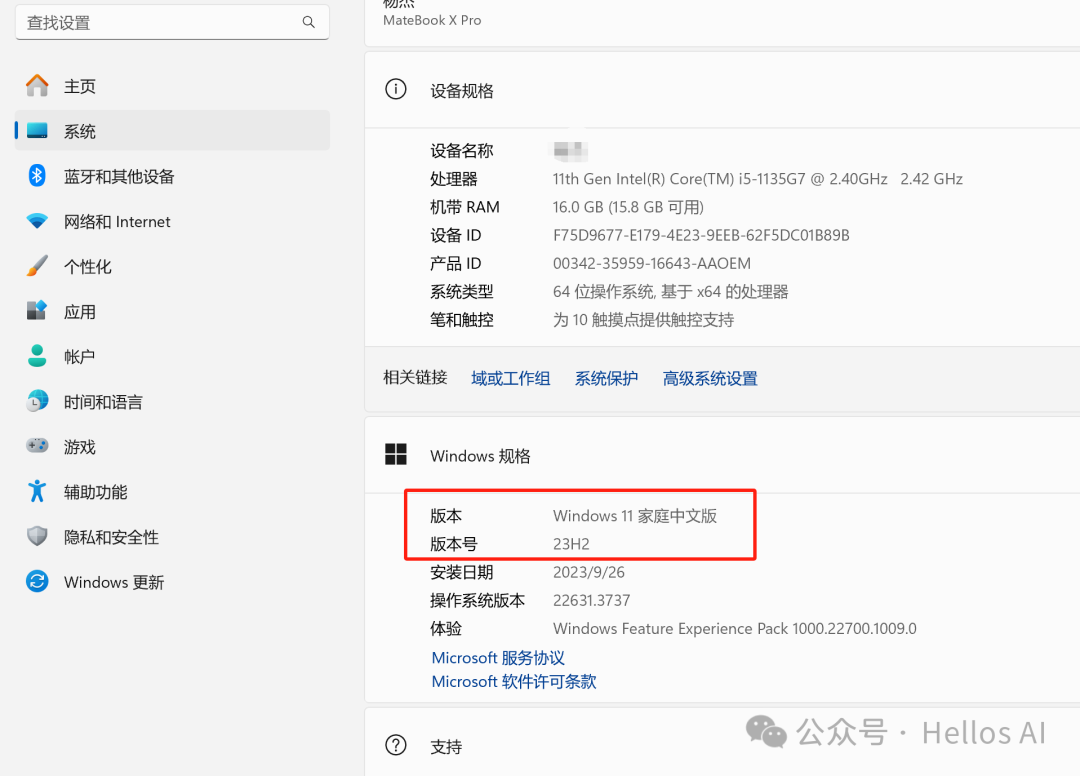Open 个性化 settings page
Viewport: 1080px width, 776px height.
click(x=172, y=266)
